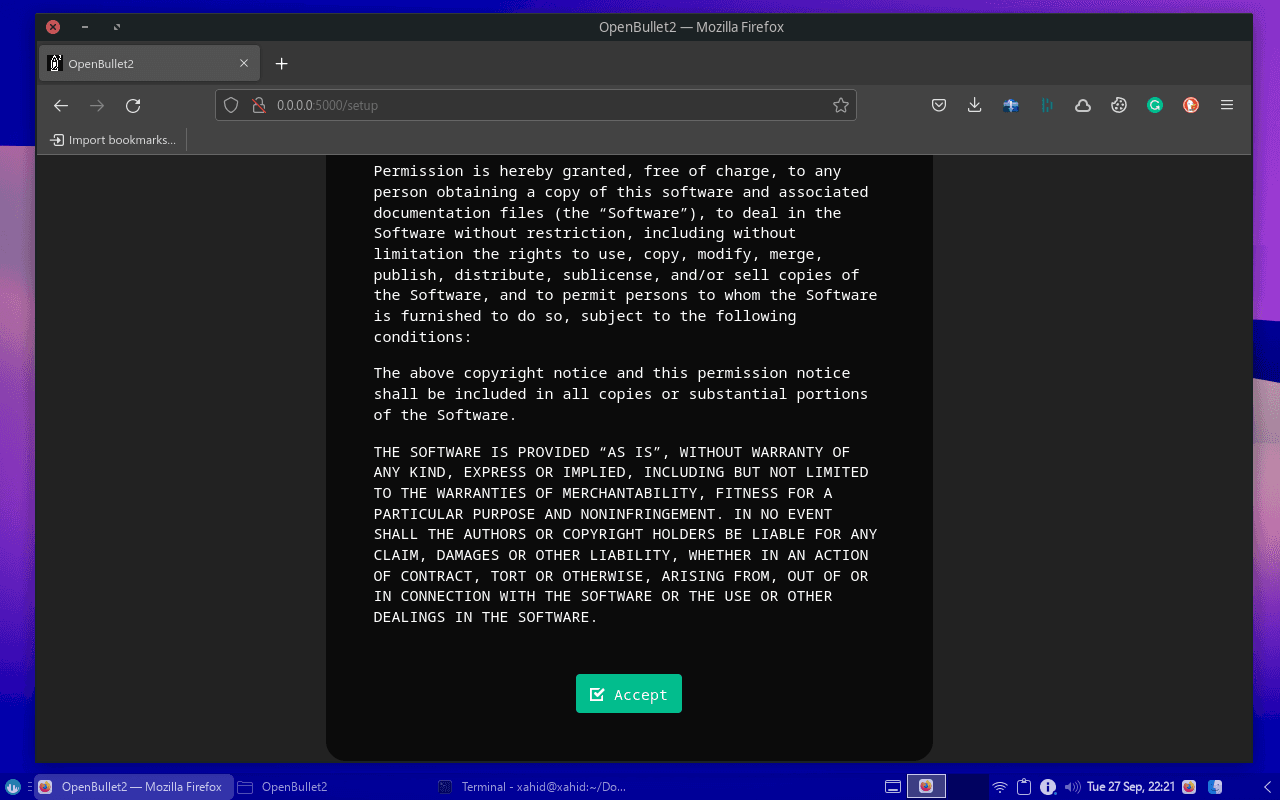Open the Firefox application menu
This screenshot has height=800, width=1280.
coord(1226,105)
